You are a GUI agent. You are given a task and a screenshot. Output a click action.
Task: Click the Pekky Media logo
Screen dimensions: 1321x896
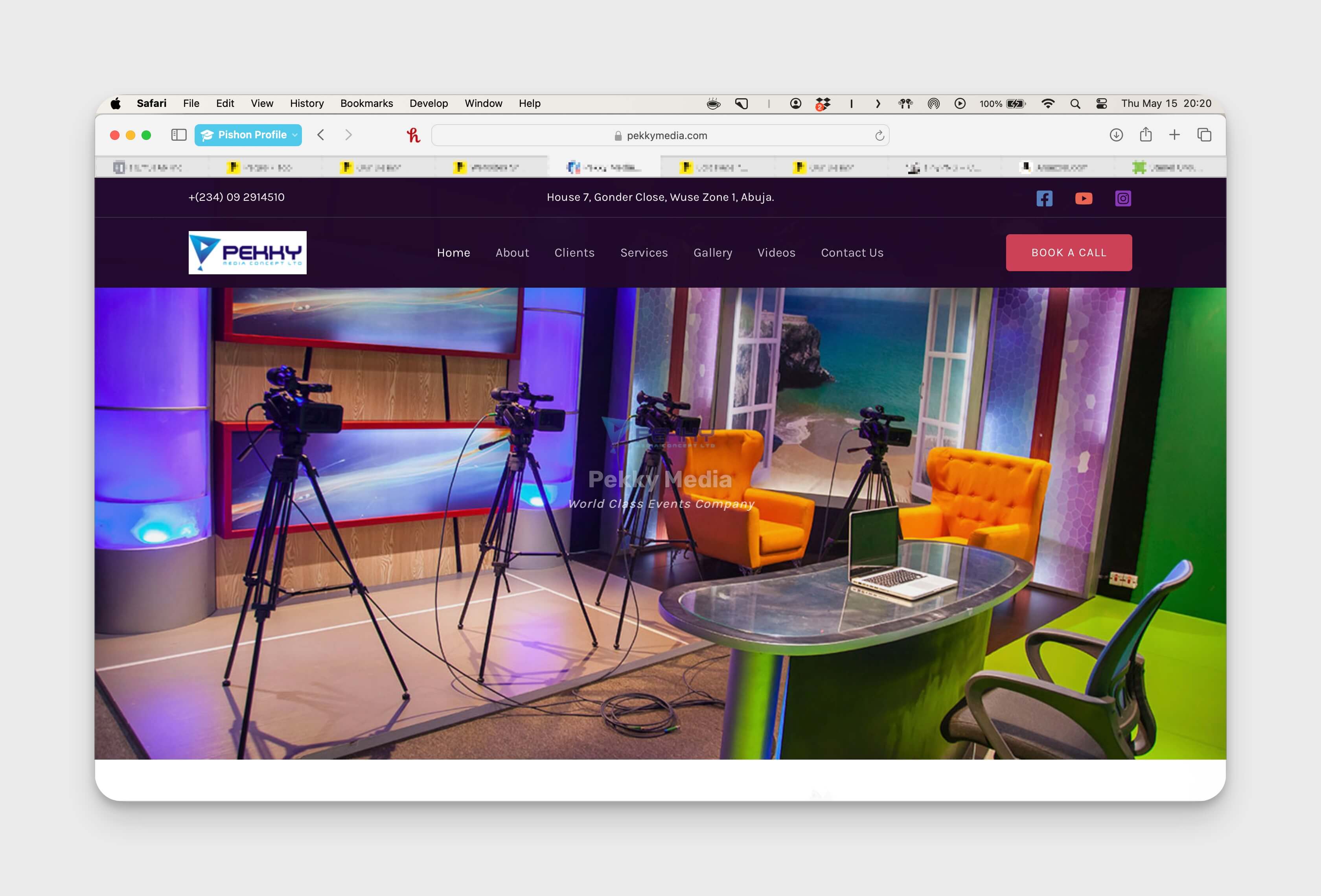247,253
